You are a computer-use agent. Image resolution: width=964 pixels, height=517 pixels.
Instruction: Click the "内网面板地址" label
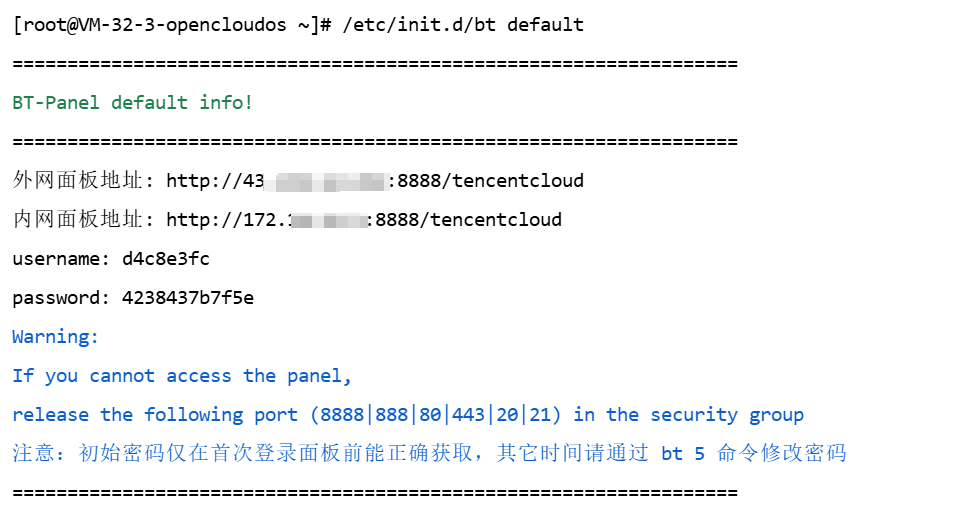tap(78, 219)
